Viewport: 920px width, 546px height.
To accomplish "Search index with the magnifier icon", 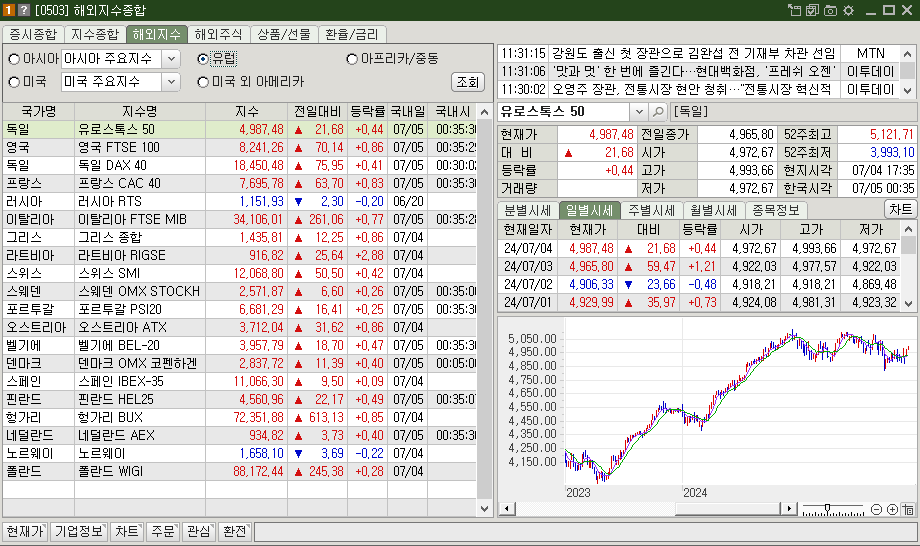I will [658, 111].
